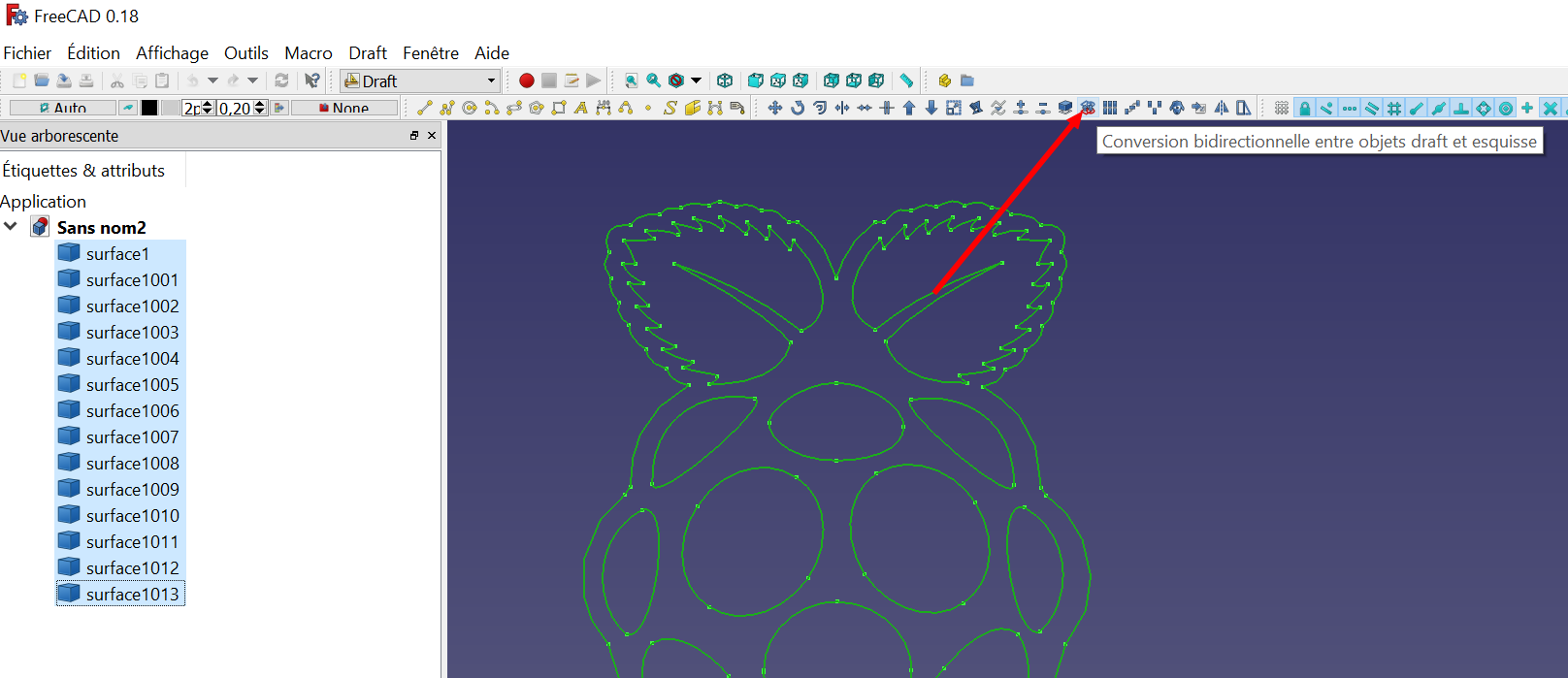Pick the gray face color swatch
Screen dimensions: 1568x678
(171, 108)
